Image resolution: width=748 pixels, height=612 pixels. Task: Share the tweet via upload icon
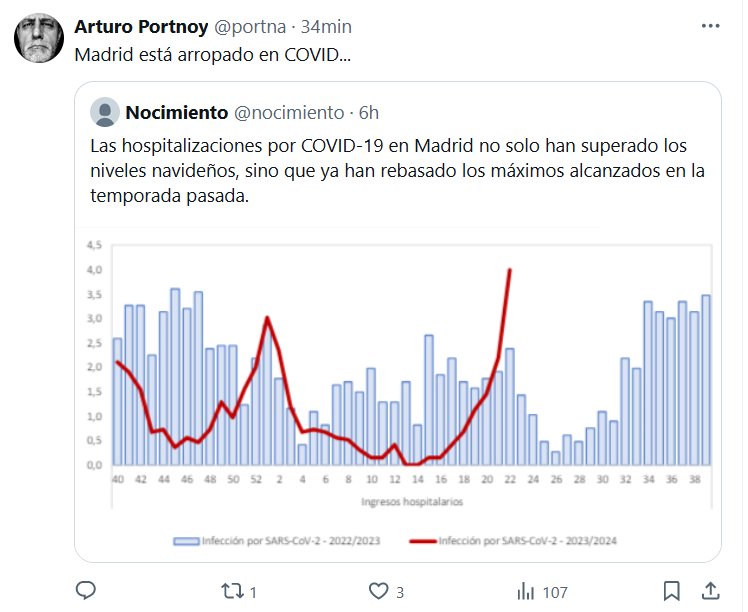coord(711,591)
